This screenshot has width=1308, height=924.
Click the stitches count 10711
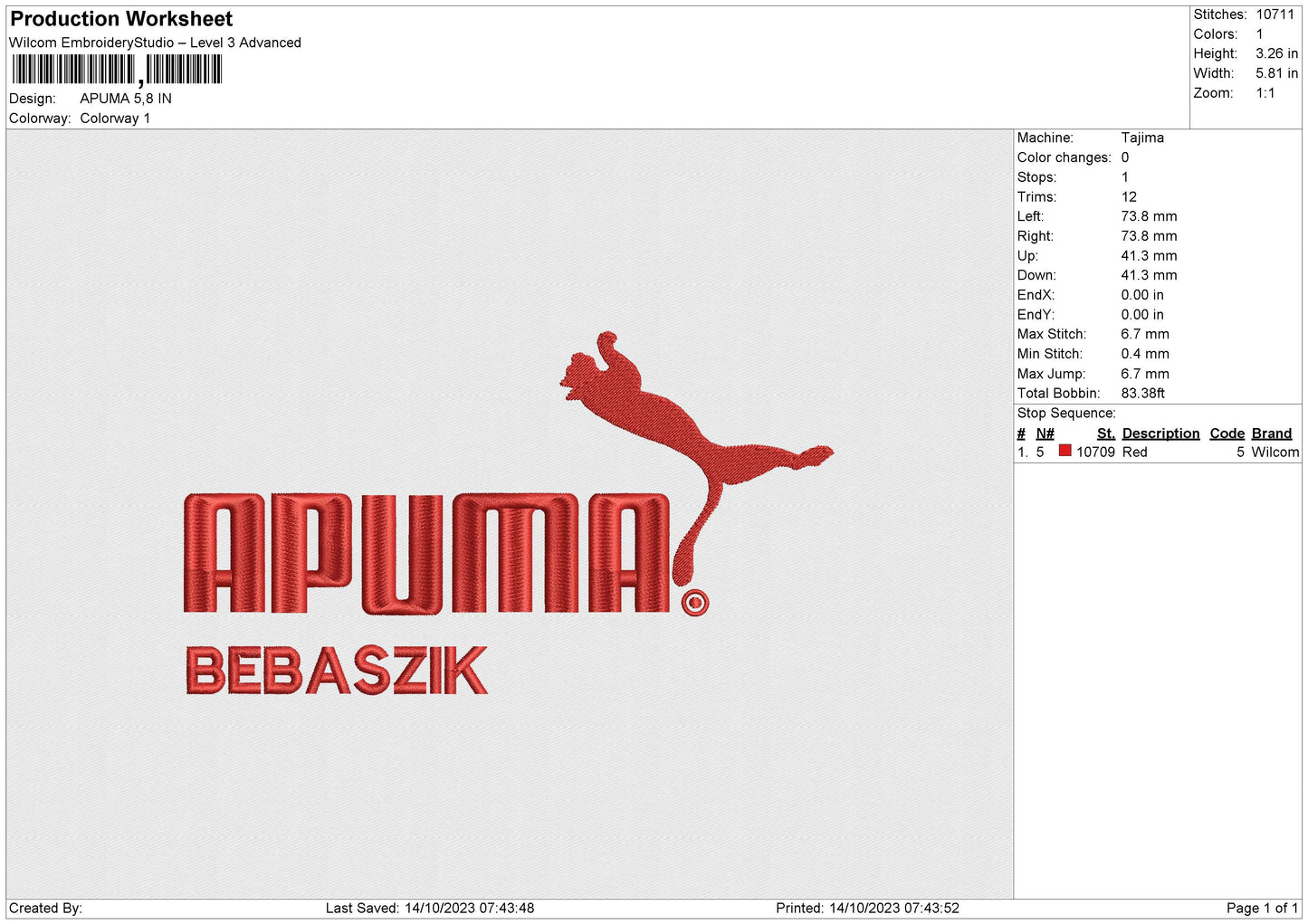1275,14
